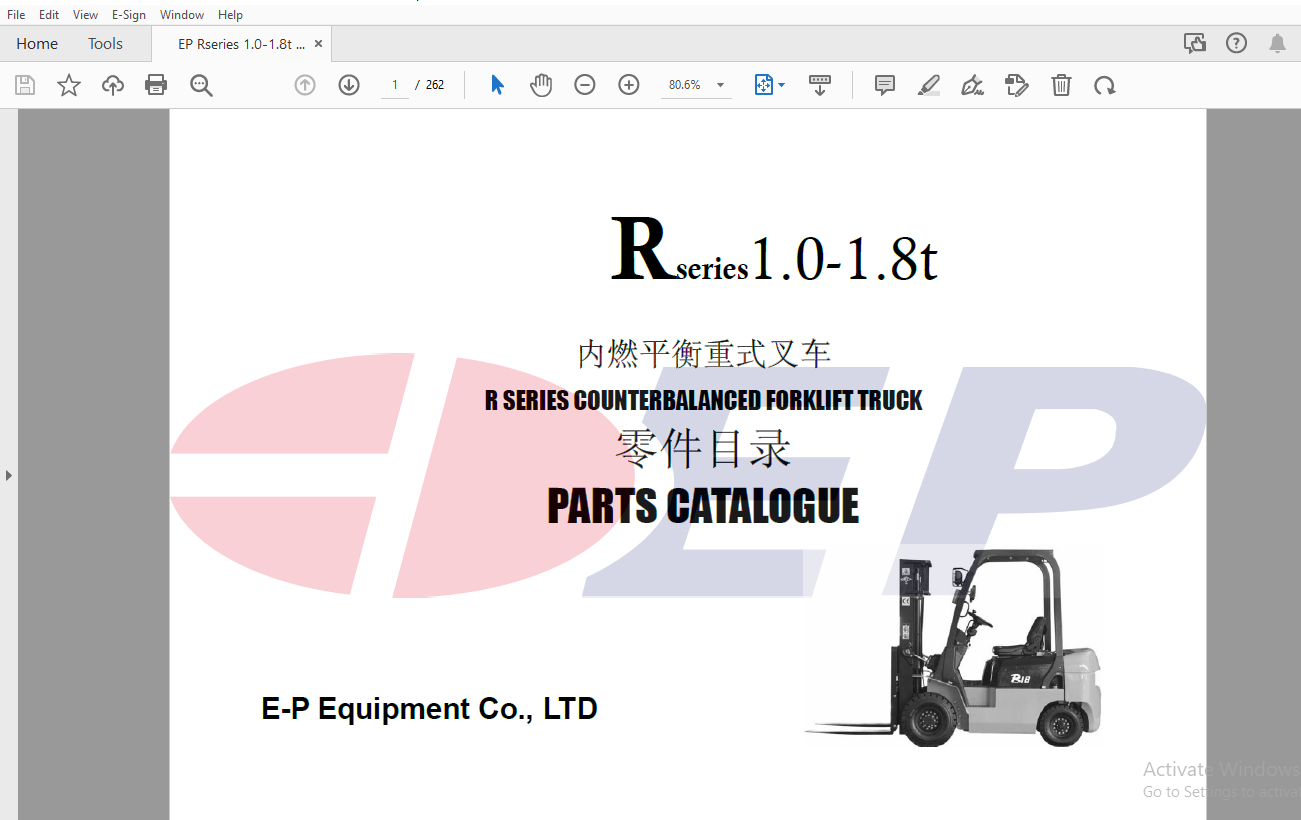Open the find text magnifier tool
Screen dimensions: 1301x820
201,85
